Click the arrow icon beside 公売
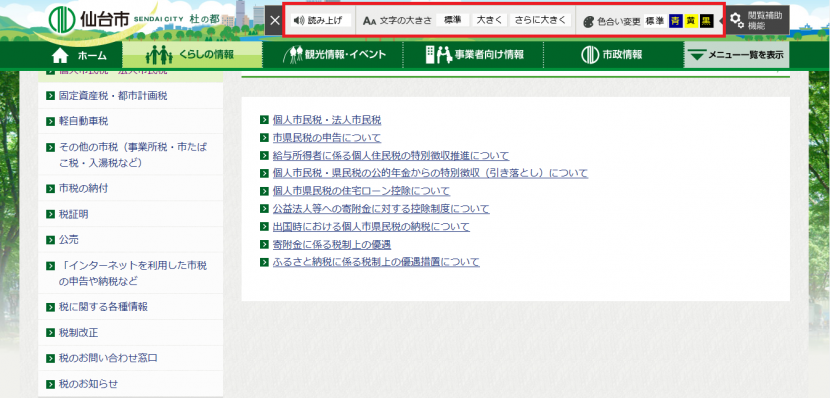Image resolution: width=830 pixels, height=398 pixels. coord(50,240)
